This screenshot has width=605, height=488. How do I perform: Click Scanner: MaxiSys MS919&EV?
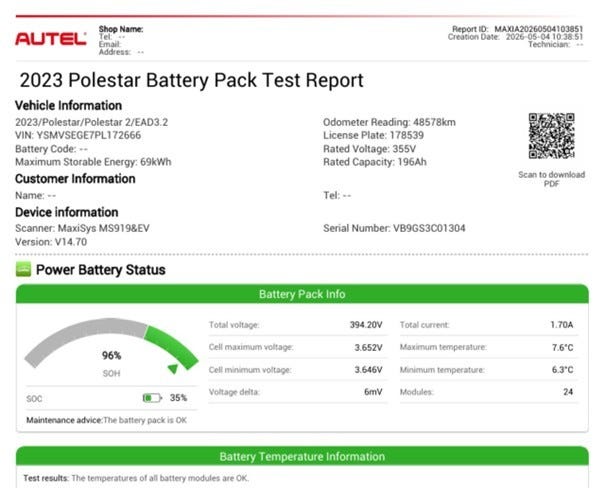tap(82, 228)
